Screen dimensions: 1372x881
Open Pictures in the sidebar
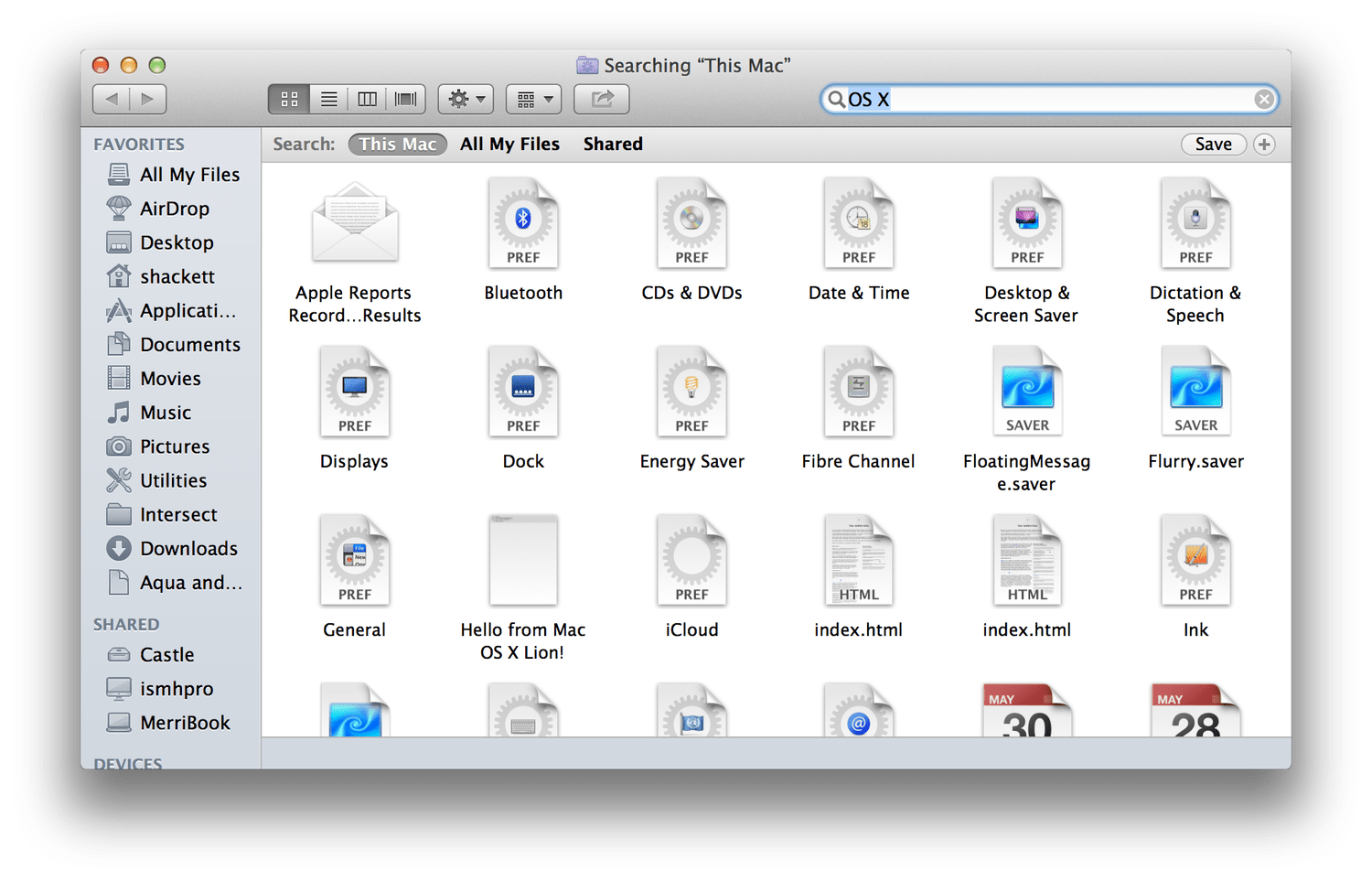(x=158, y=446)
